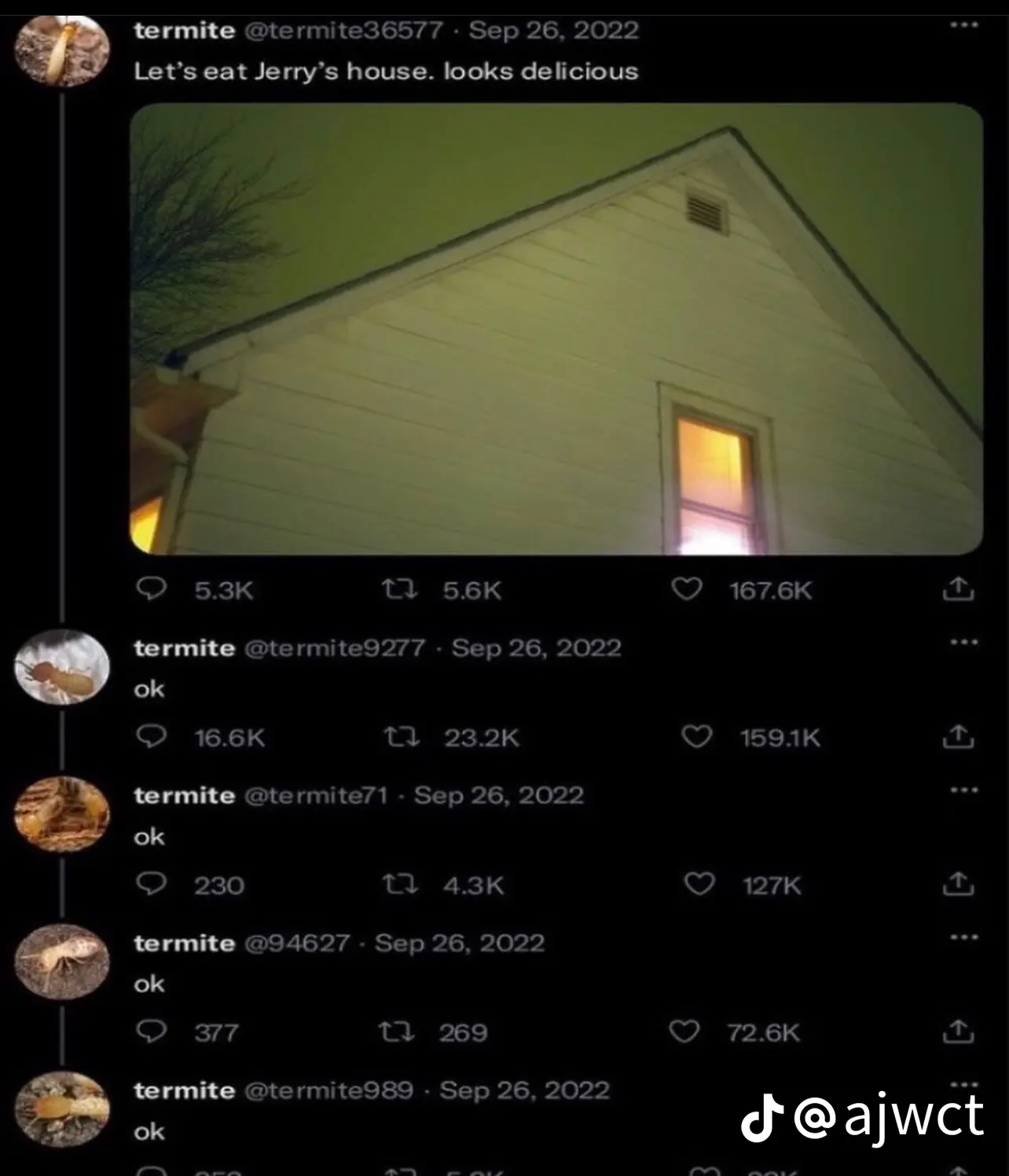Open more options on termite9277's reply
This screenshot has width=1009, height=1176.
pos(963,642)
